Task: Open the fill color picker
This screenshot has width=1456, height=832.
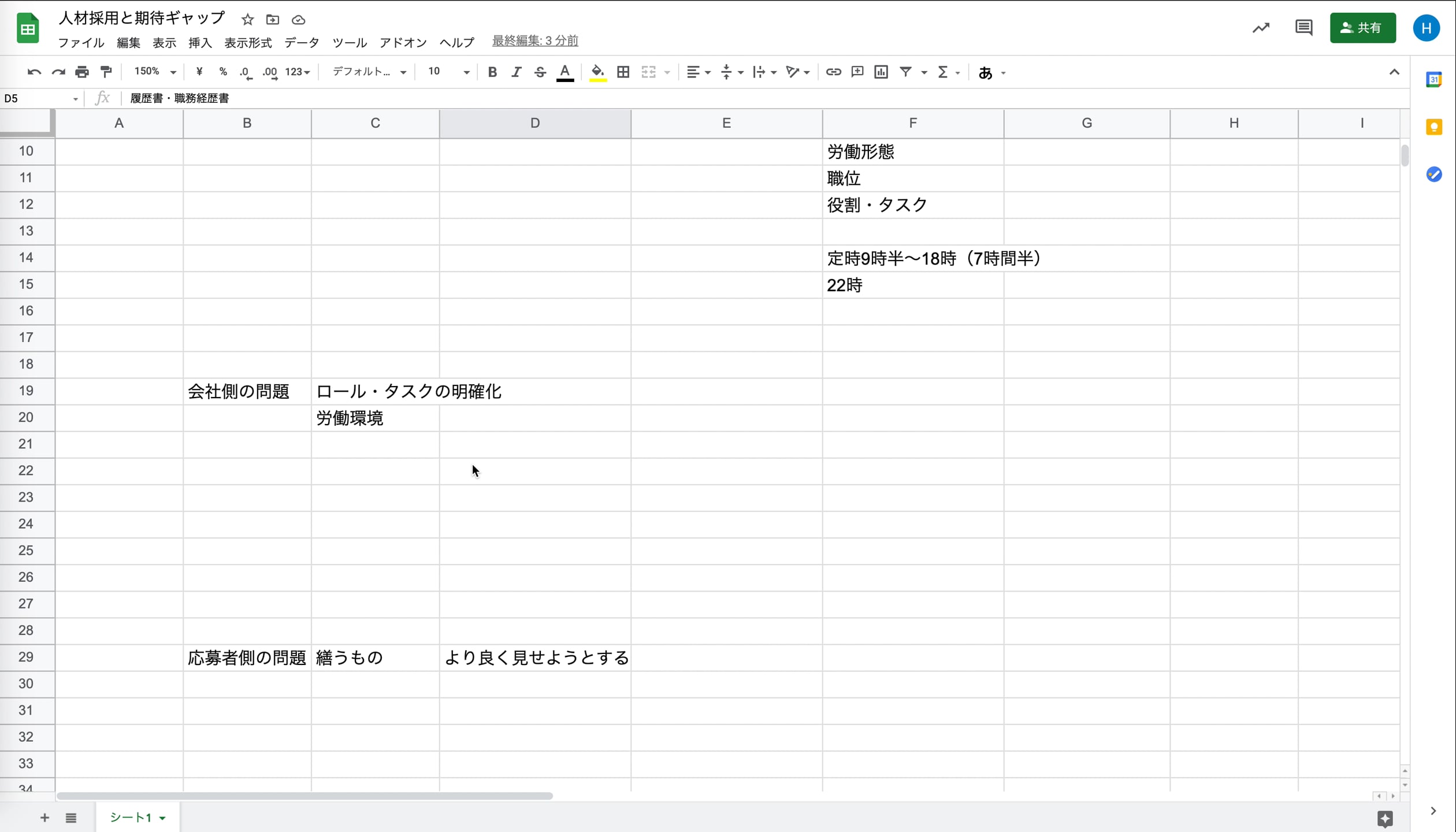Action: pos(597,72)
